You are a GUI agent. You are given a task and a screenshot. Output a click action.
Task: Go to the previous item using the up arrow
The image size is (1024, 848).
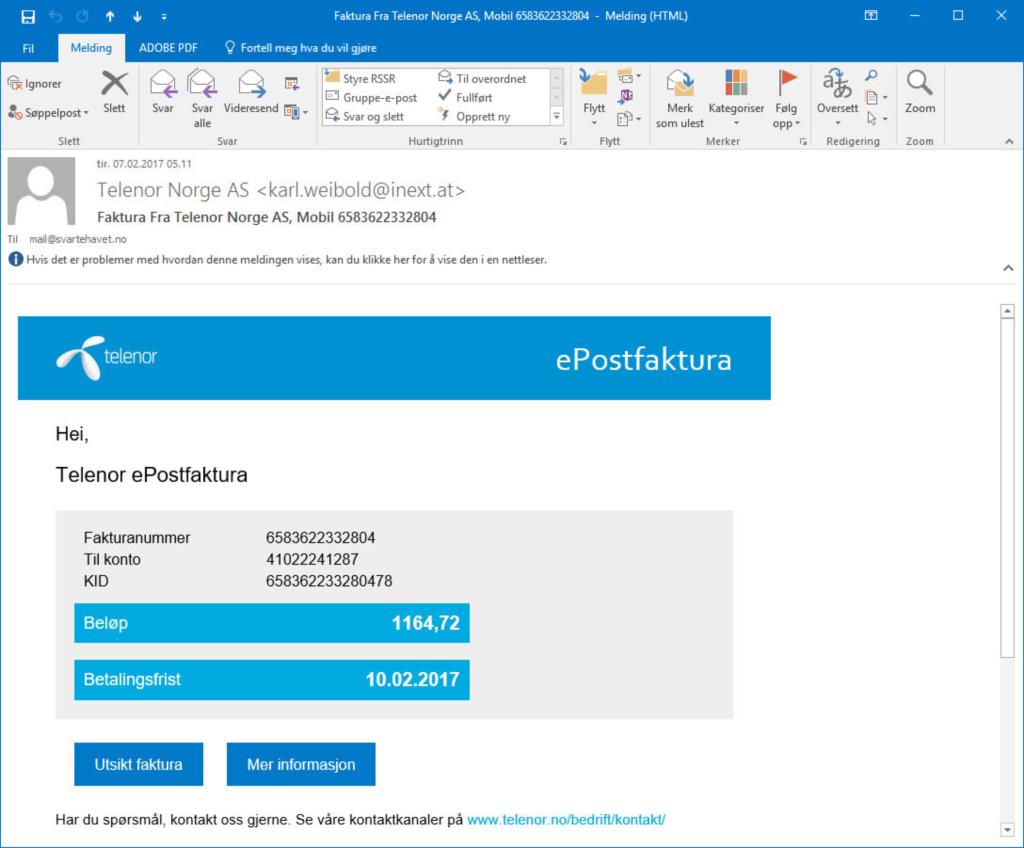pyautogui.click(x=110, y=16)
